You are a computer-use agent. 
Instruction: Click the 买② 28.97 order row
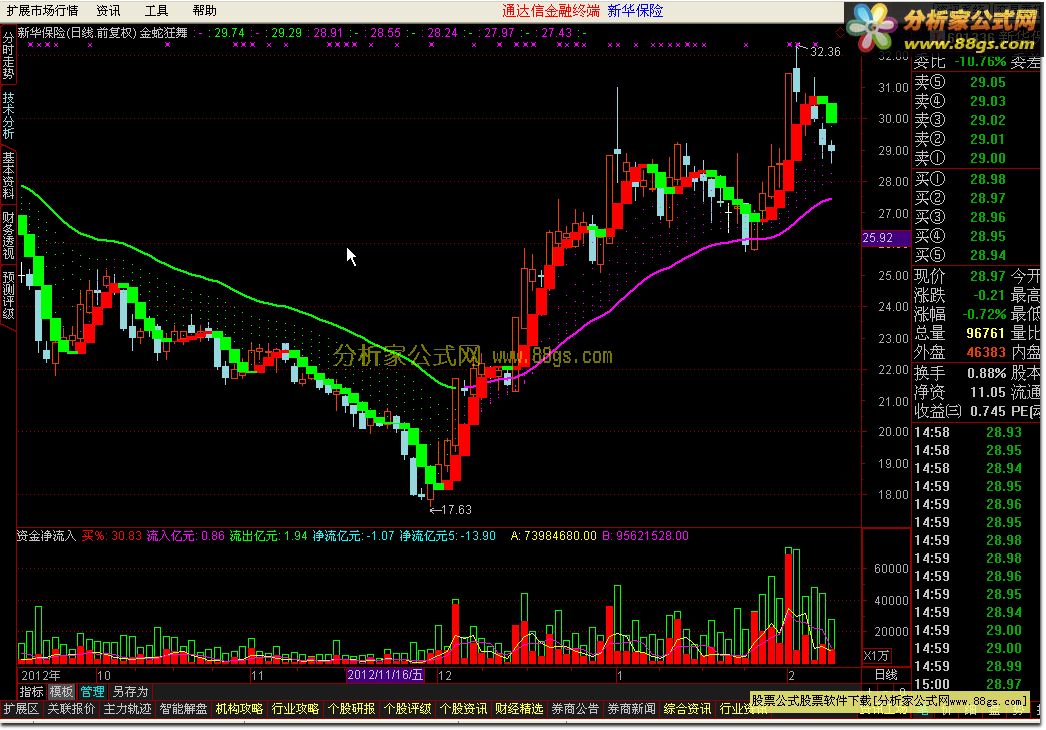coord(960,198)
